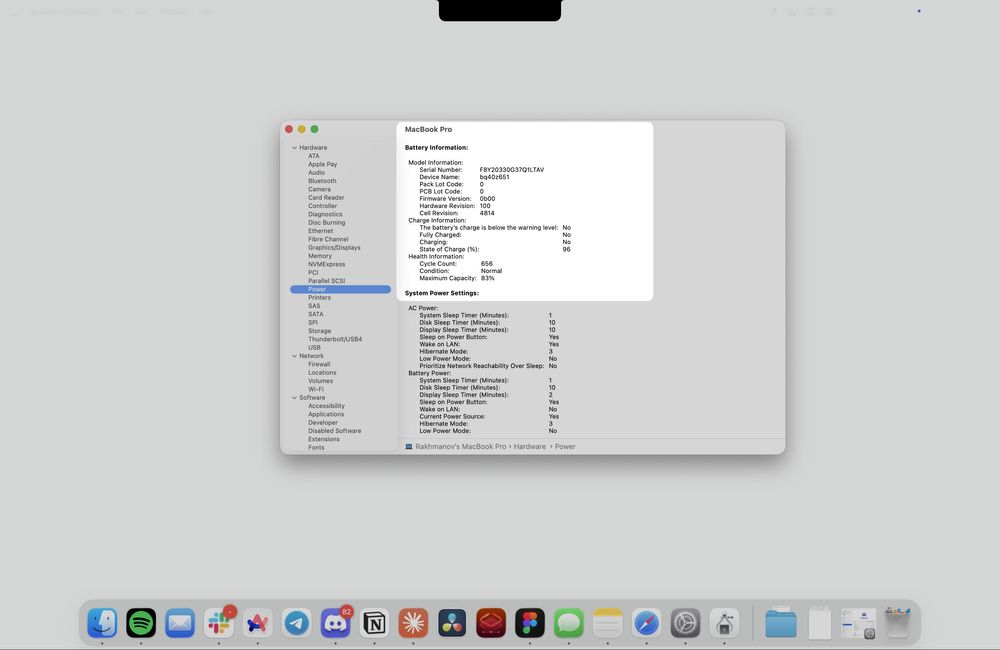This screenshot has width=1000, height=650.
Task: Select Disabled Software in sidebar
Action: coord(334,431)
